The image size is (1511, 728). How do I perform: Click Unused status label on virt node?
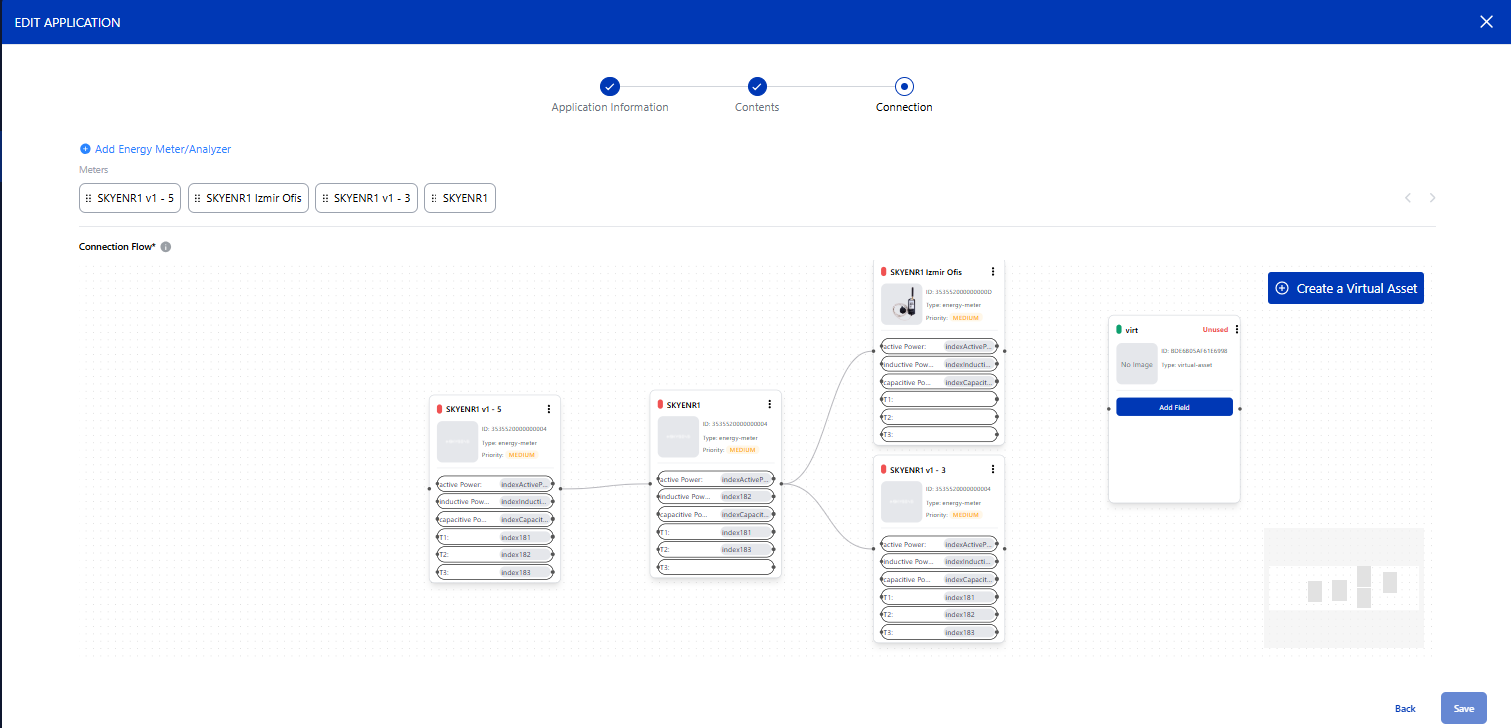coord(1215,329)
